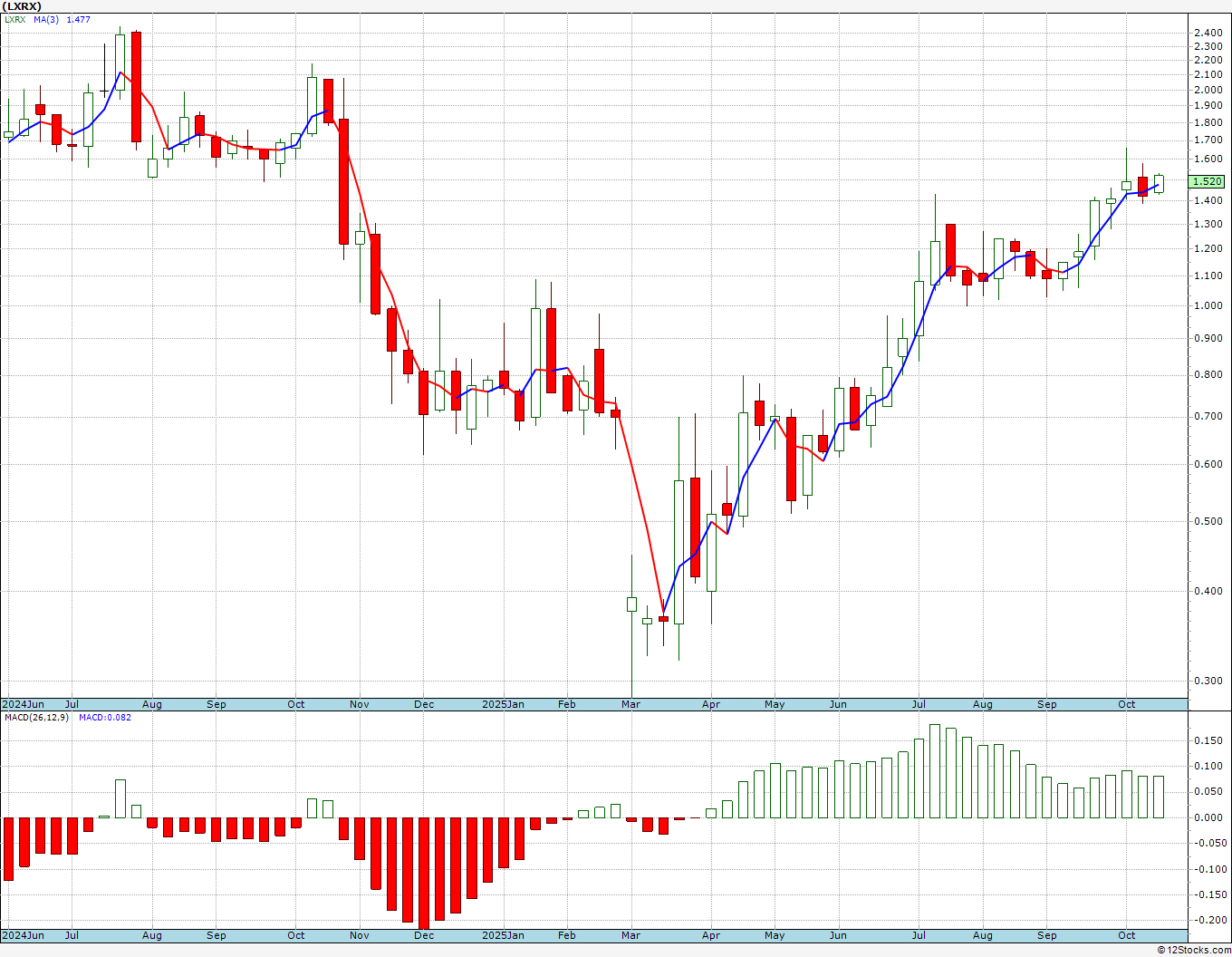Select the 0.400 price axis label
1232x957 pixels.
tap(1208, 591)
